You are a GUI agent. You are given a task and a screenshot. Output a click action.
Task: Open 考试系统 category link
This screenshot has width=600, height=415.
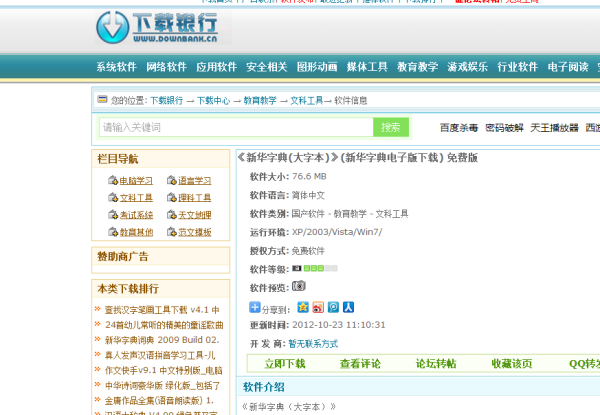(136, 215)
